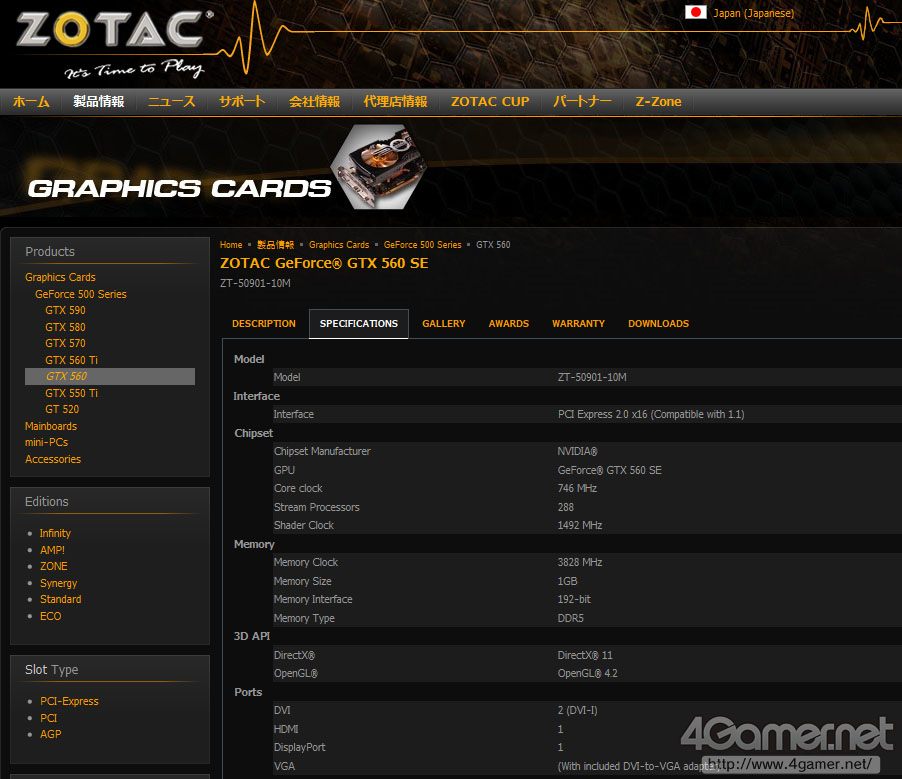
Task: Open Accessories in Products sidebar
Action: (x=53, y=459)
